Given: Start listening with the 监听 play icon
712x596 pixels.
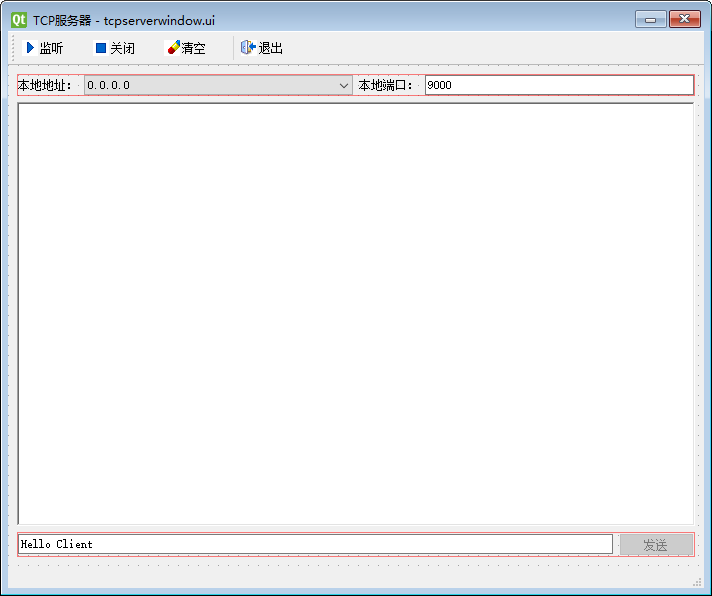Looking at the screenshot, I should coord(30,48).
